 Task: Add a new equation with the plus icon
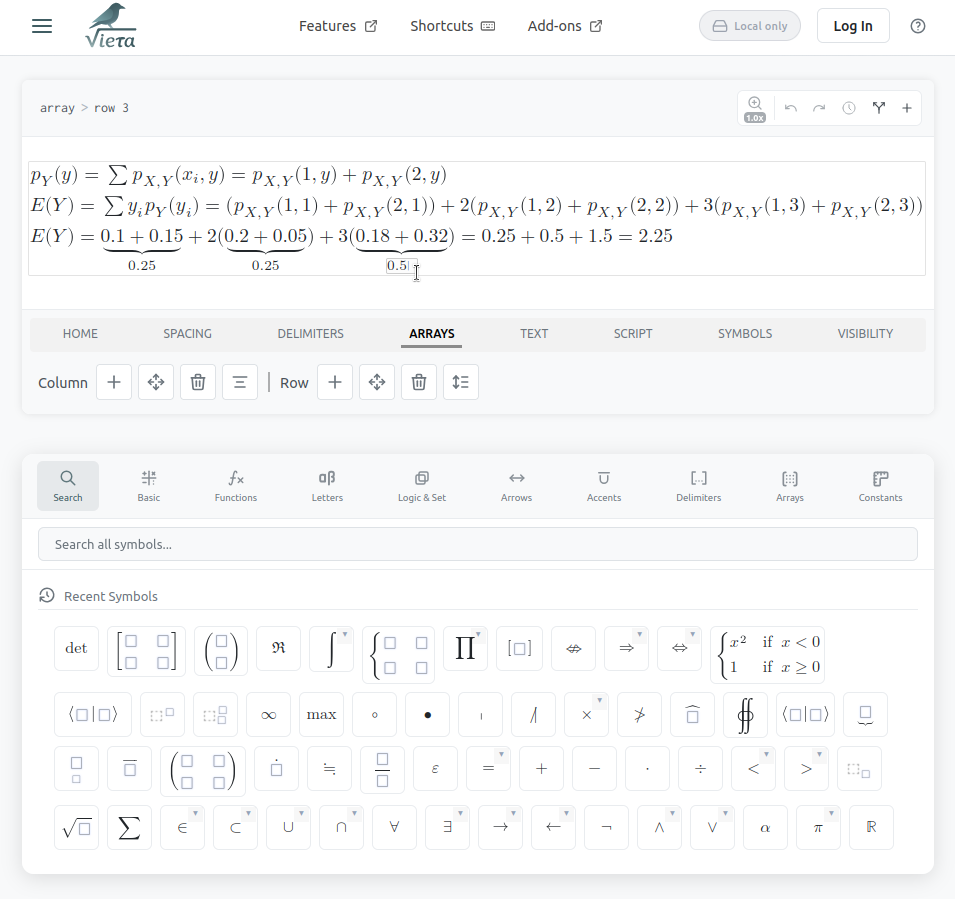pos(907,107)
